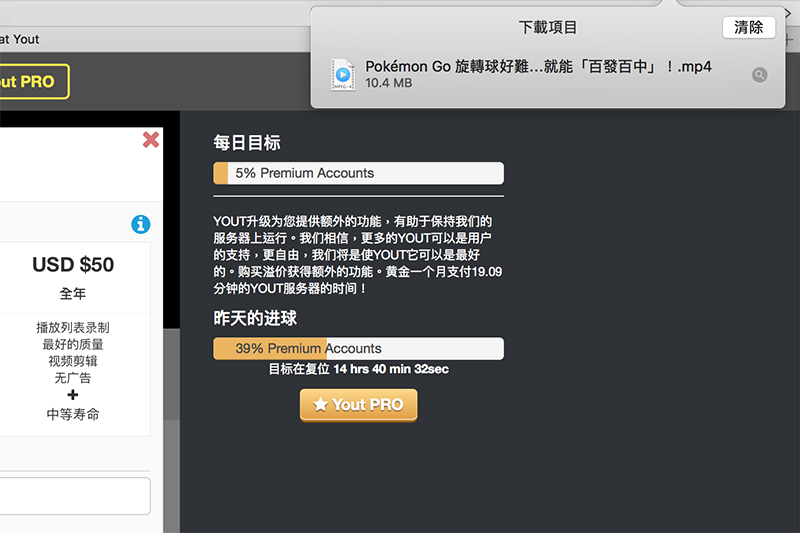Click the empty input box below pricing card
The width and height of the screenshot is (800, 533).
point(74,496)
